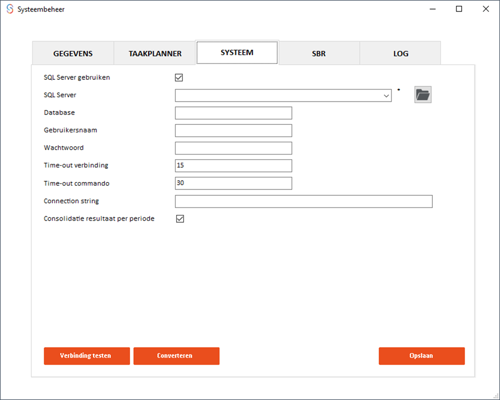Viewport: 500px width, 400px height.
Task: Toggle the SQL Server gebruiken checkbox
Action: point(179,78)
